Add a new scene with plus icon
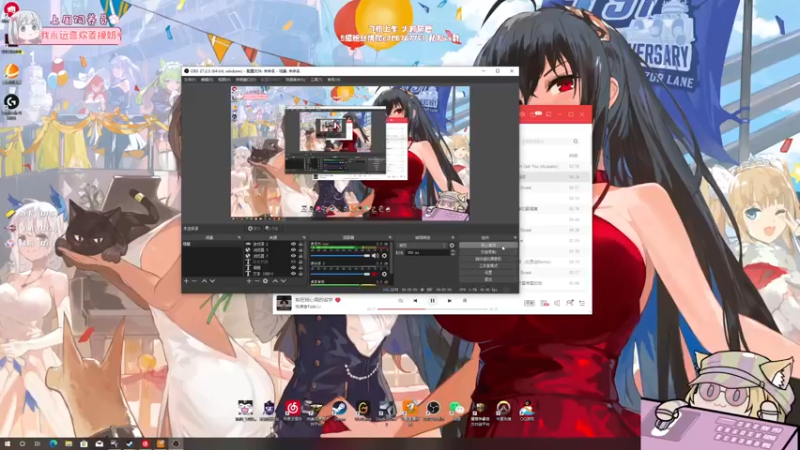This screenshot has width=800, height=450. click(186, 281)
